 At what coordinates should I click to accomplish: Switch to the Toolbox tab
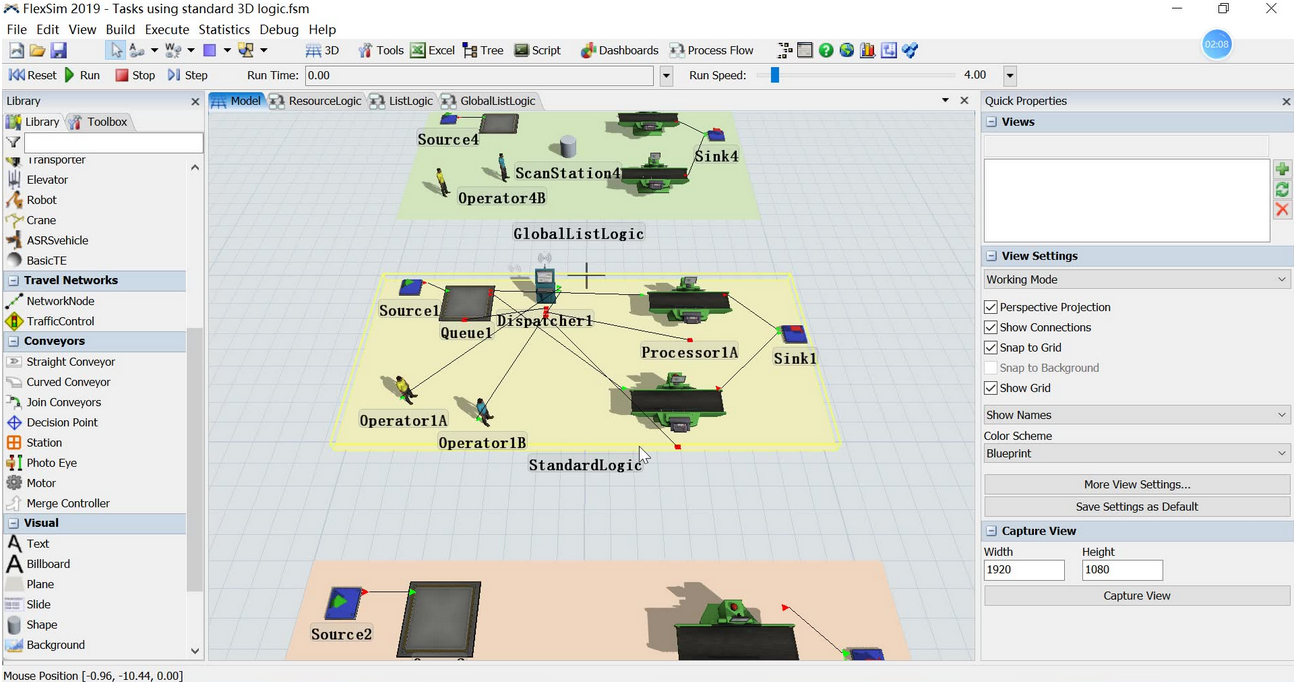point(98,122)
